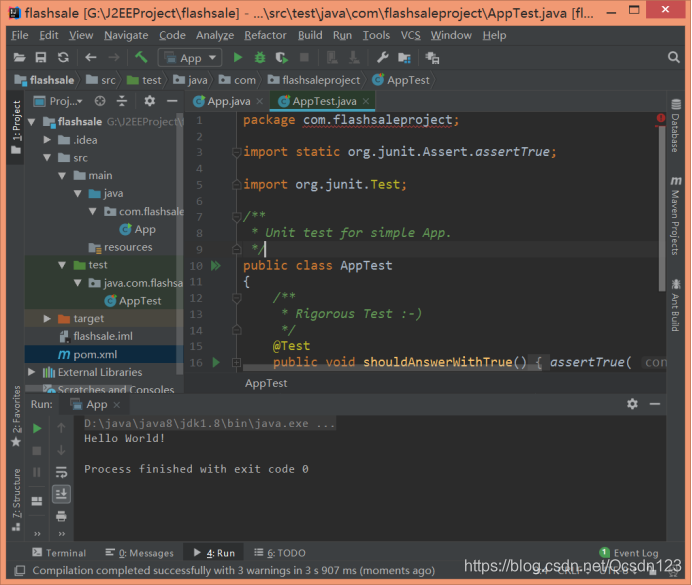Run AppTest class via gutter double-arrow icon

pos(216,266)
